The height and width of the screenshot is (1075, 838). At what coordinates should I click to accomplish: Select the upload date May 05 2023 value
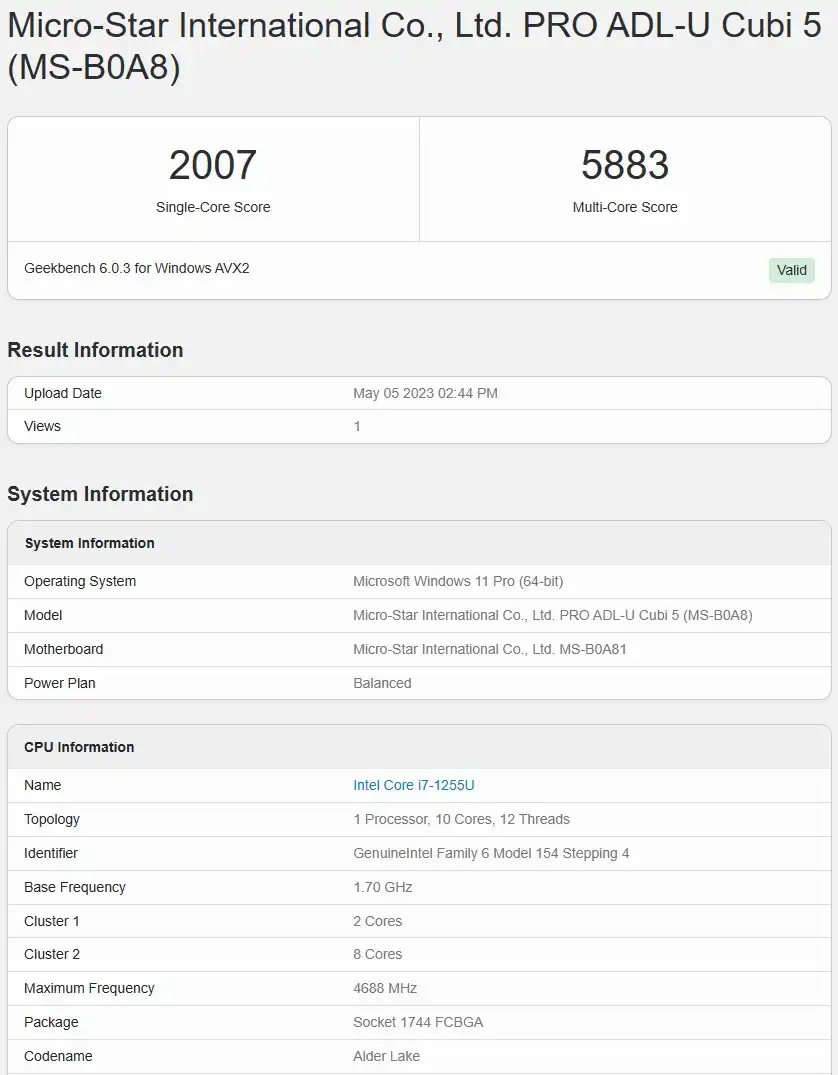pyautogui.click(x=425, y=393)
